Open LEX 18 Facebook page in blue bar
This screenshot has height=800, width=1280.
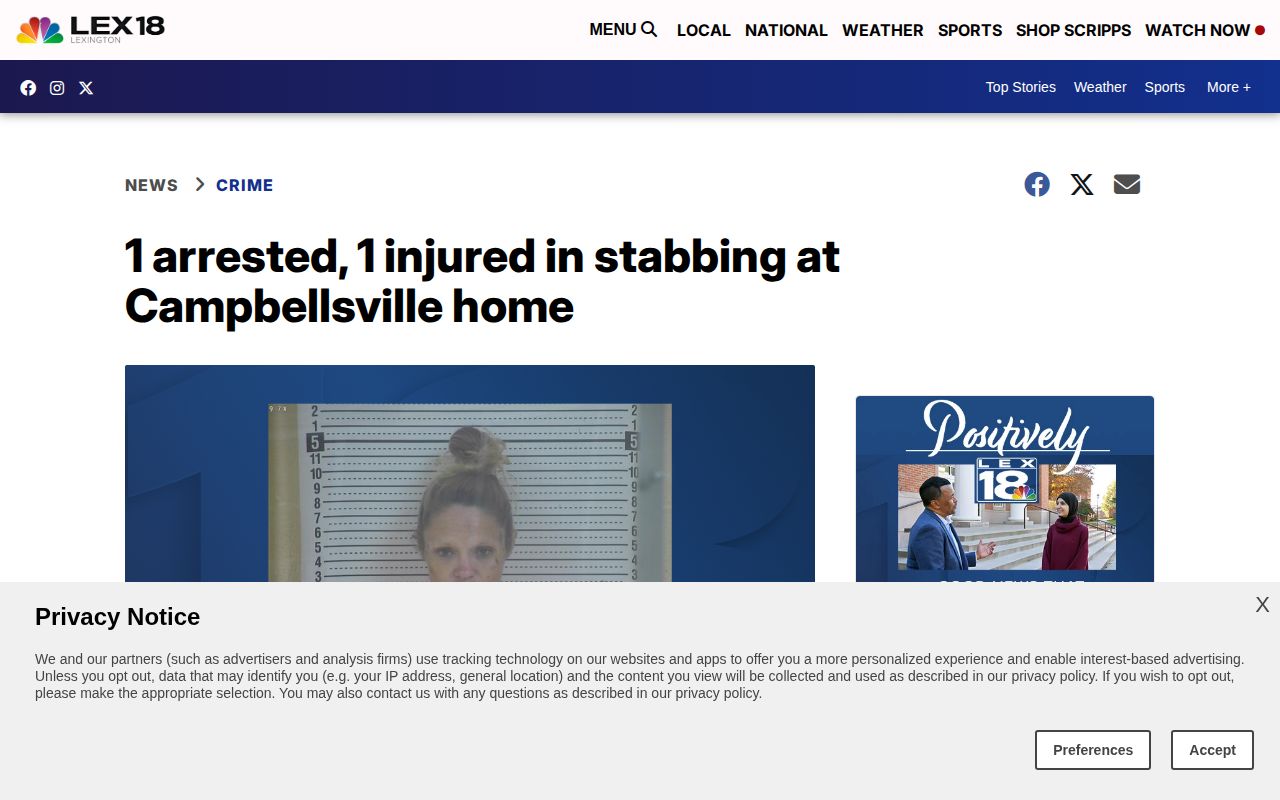28,88
